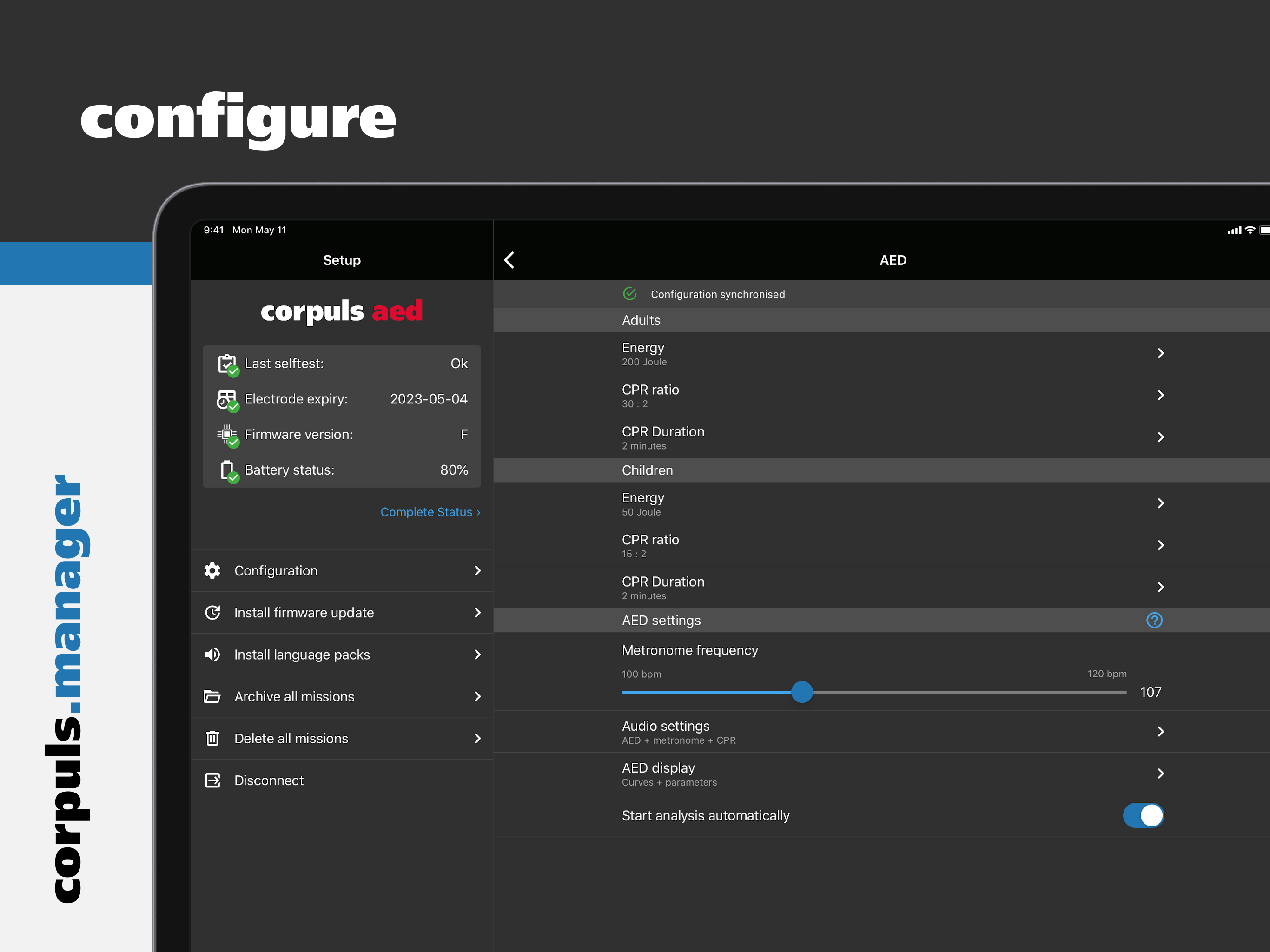This screenshot has height=952, width=1270.
Task: Click the language packs speaker icon
Action: click(x=212, y=654)
